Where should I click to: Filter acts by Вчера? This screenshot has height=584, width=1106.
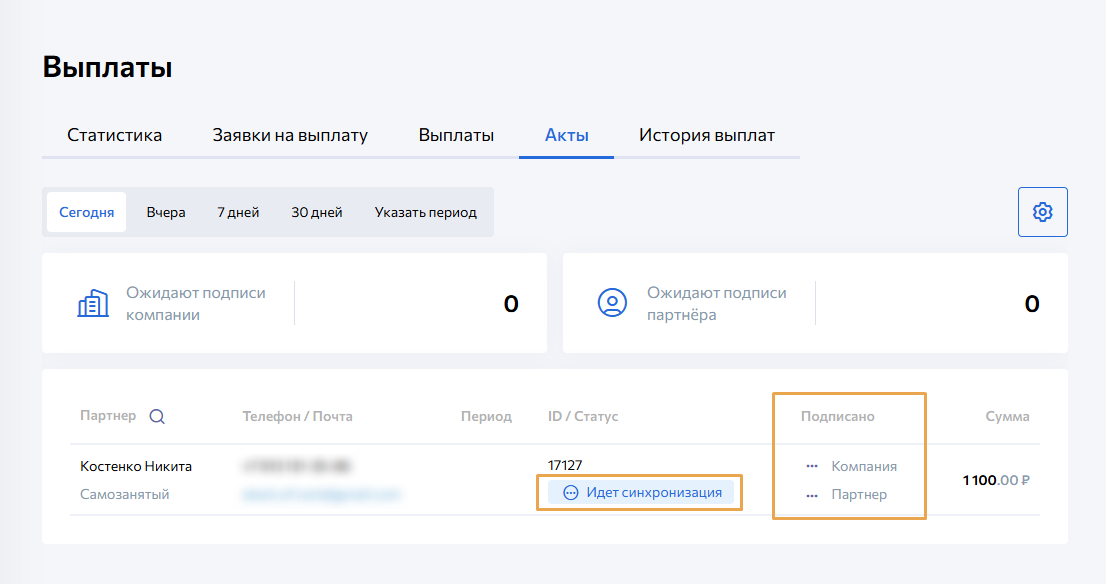166,212
